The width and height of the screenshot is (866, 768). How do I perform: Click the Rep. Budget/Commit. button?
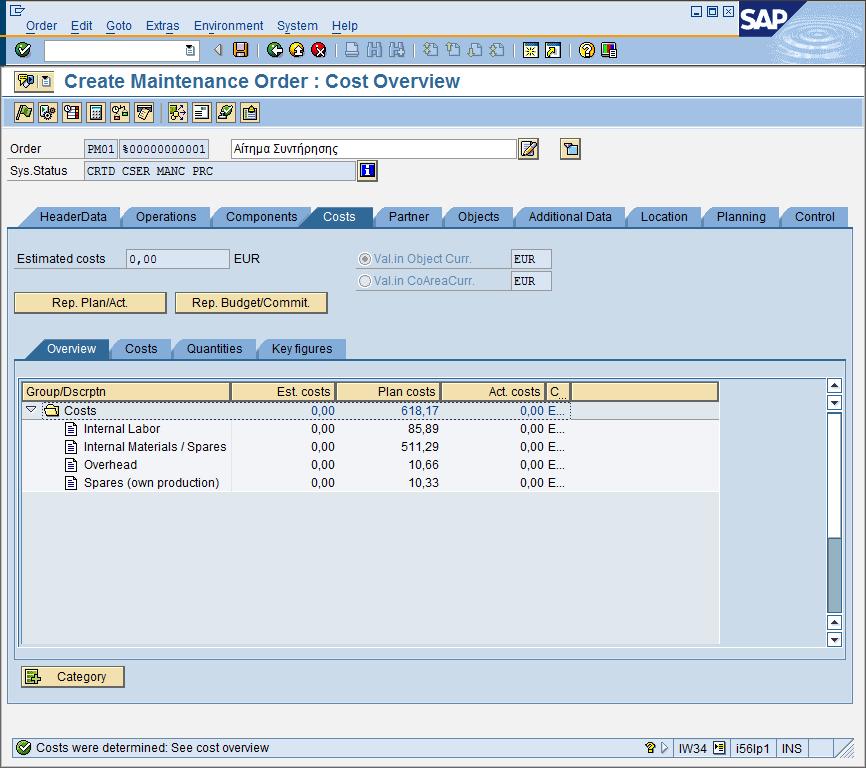click(x=251, y=303)
